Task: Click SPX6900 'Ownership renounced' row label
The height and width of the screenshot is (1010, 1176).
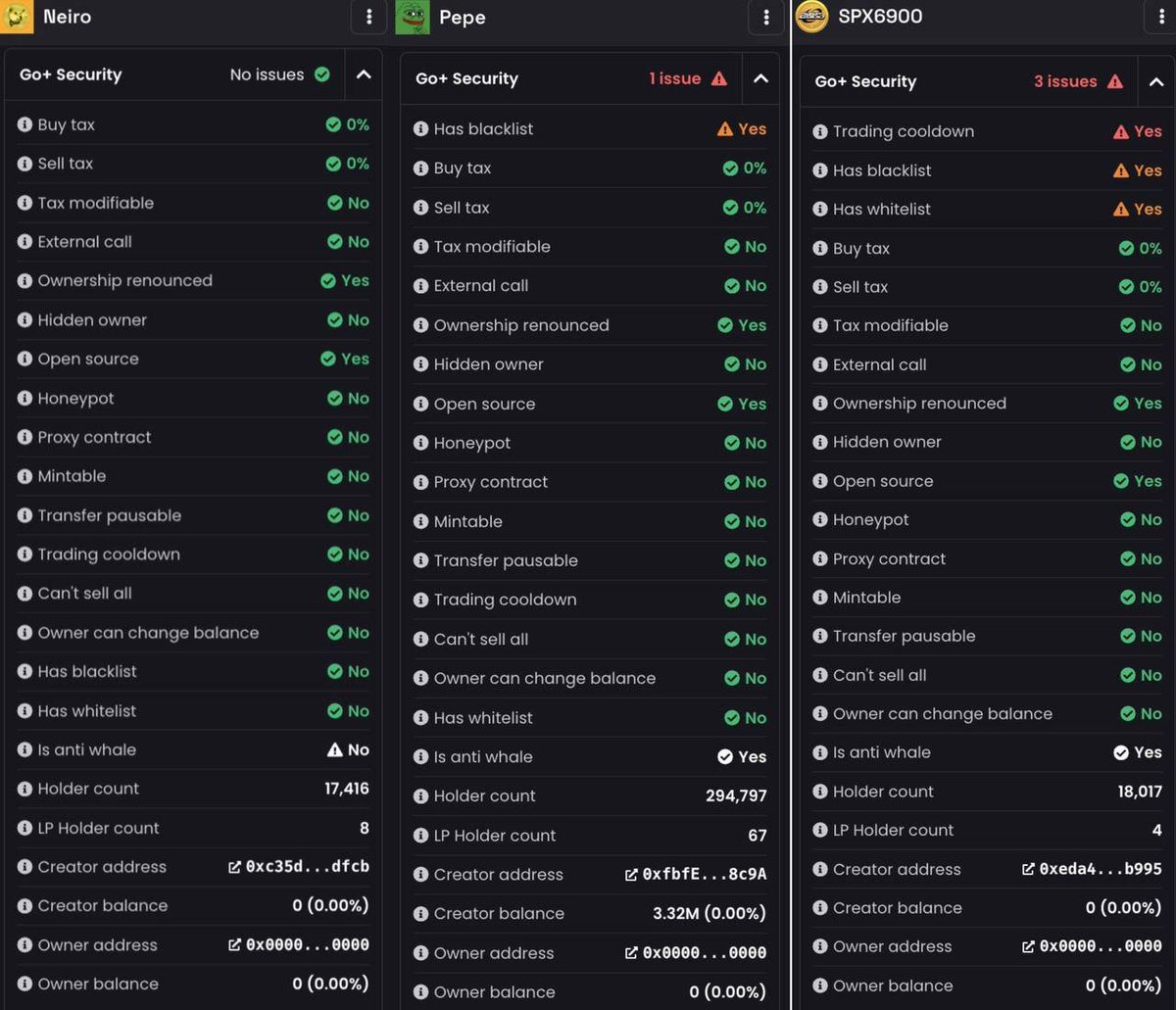Action: point(919,404)
